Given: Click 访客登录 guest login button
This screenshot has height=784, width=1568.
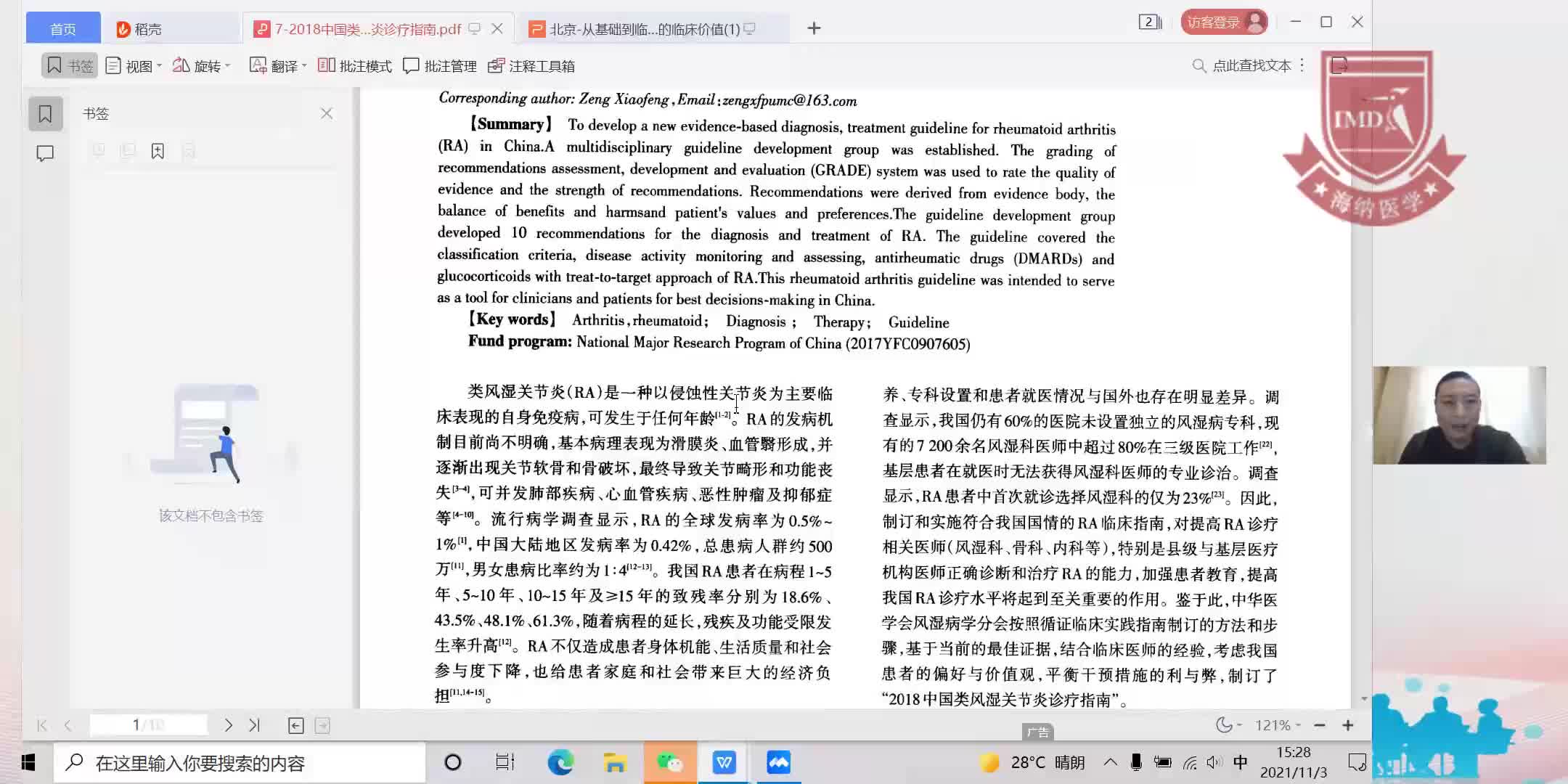Looking at the screenshot, I should (x=1223, y=21).
